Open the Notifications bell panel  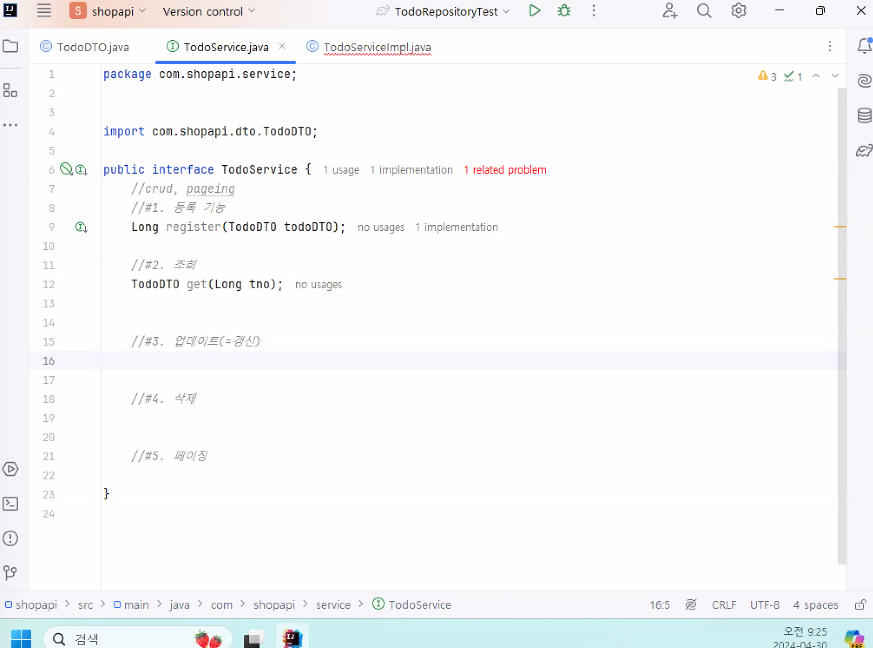point(866,44)
